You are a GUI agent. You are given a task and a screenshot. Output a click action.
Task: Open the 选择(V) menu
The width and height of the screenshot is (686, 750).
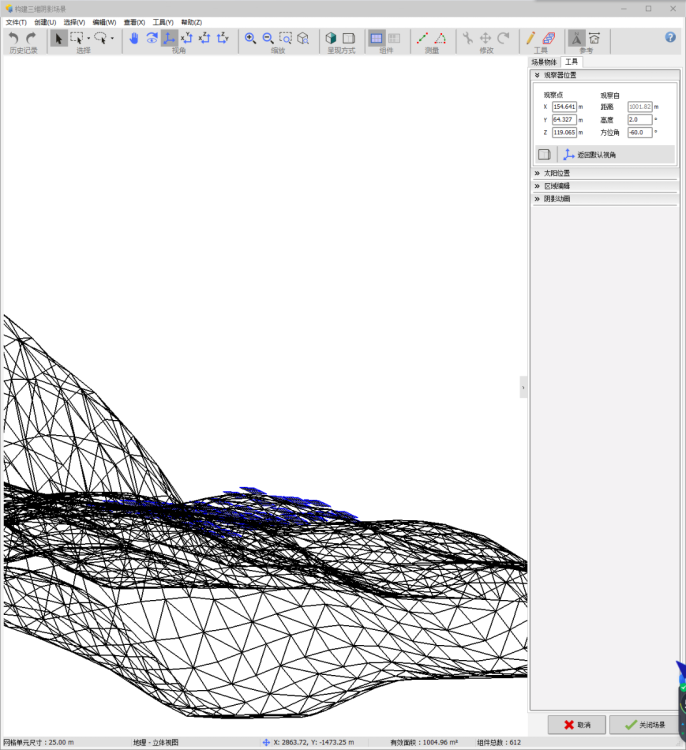[74, 22]
